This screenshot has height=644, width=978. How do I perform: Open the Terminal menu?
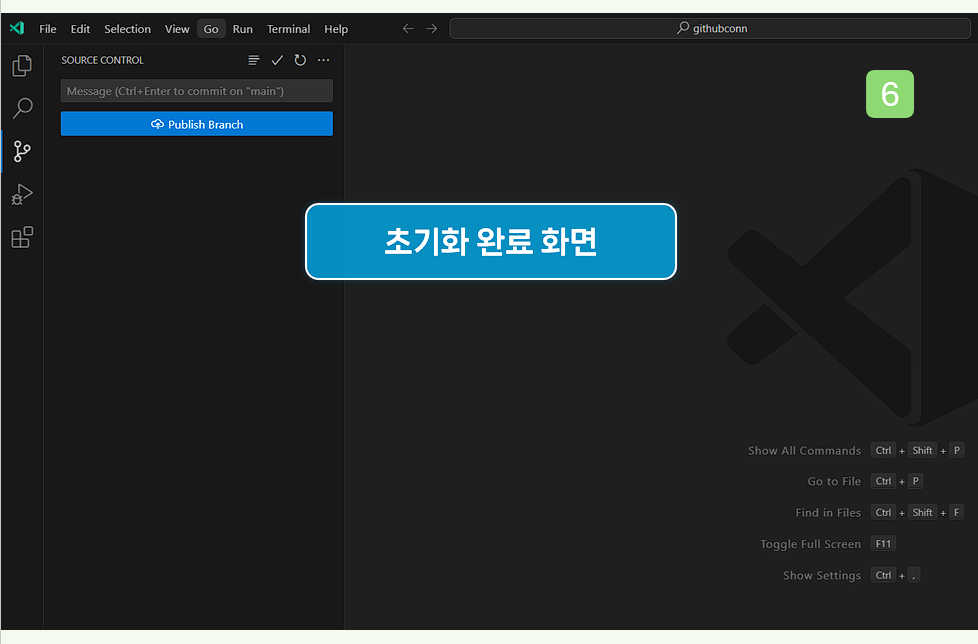[x=288, y=29]
